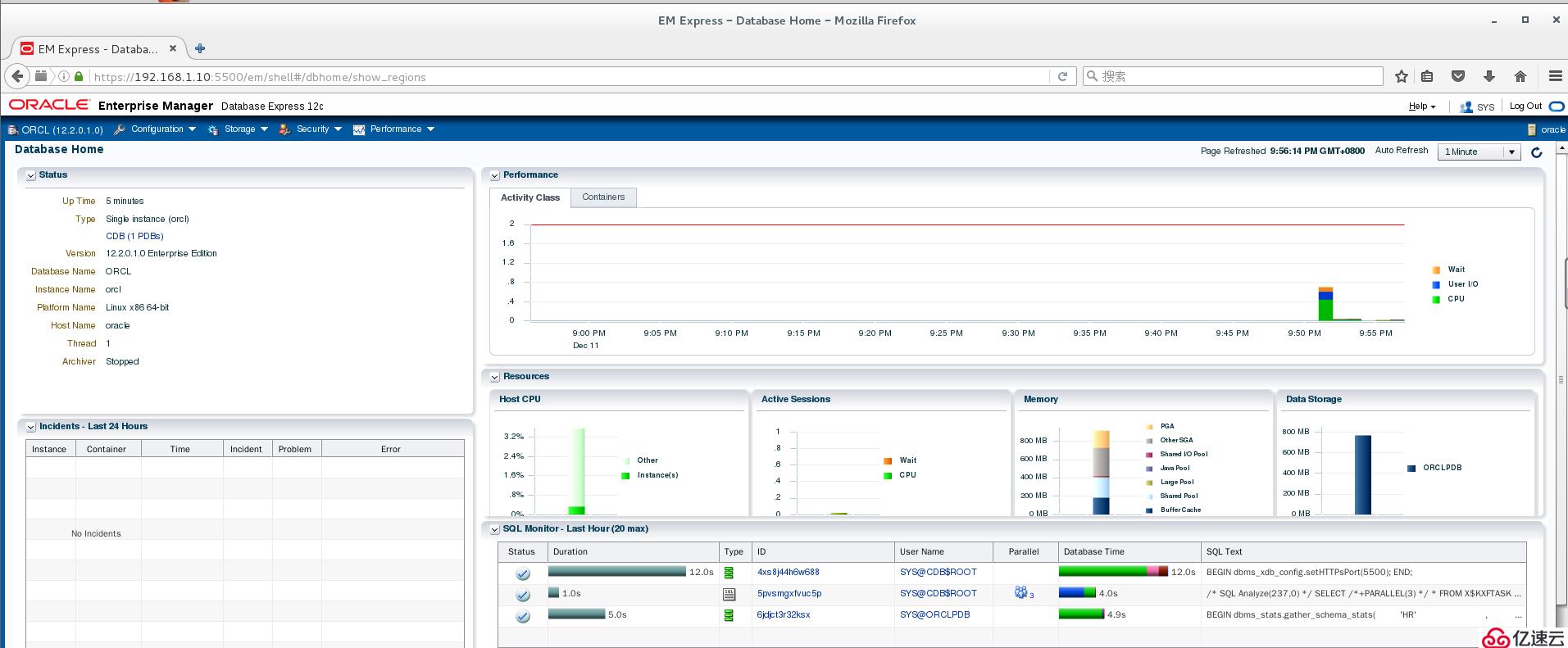This screenshot has width=1568, height=648.
Task: Click status checkmark for SQL 6jdjct3r32ksx
Action: 522,616
